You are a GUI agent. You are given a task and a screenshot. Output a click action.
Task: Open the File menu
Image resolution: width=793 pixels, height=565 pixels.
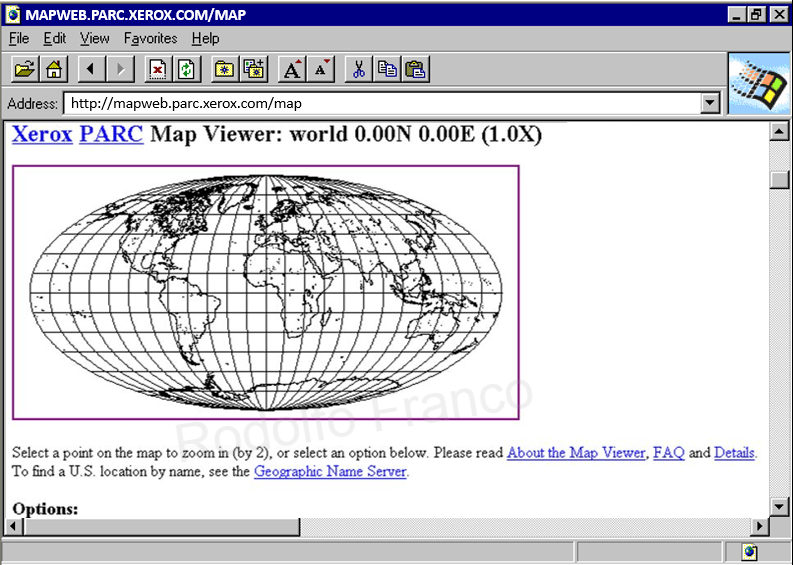click(19, 39)
